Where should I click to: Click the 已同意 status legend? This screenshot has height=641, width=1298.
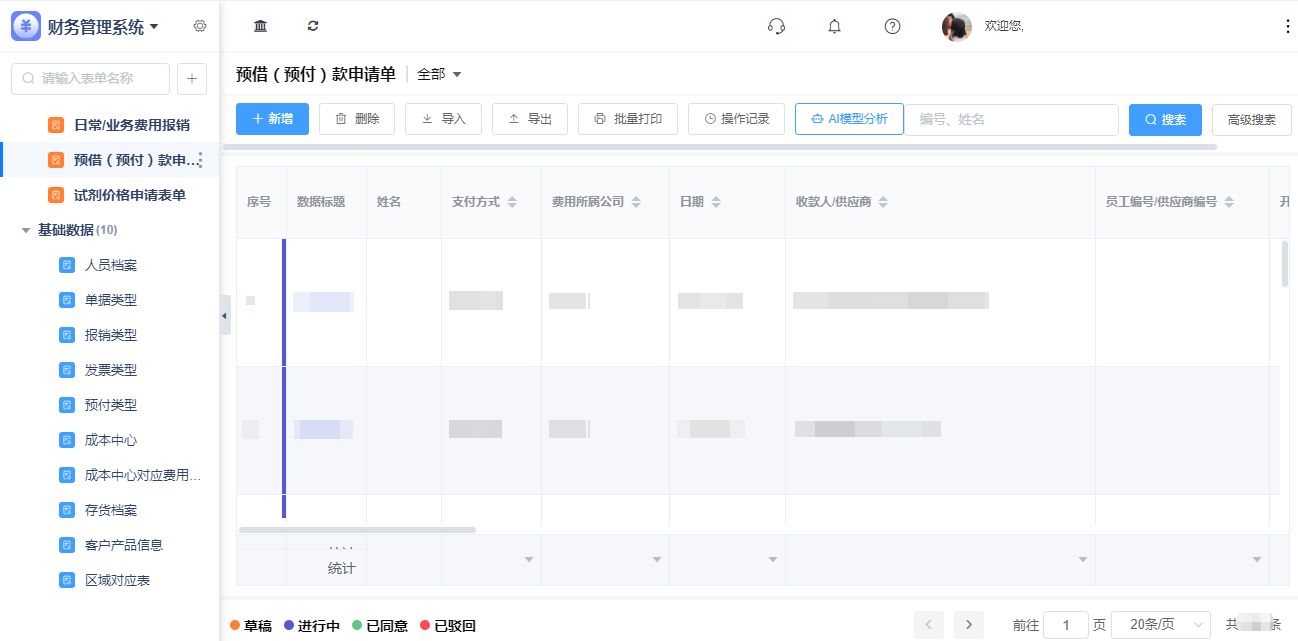(380, 626)
